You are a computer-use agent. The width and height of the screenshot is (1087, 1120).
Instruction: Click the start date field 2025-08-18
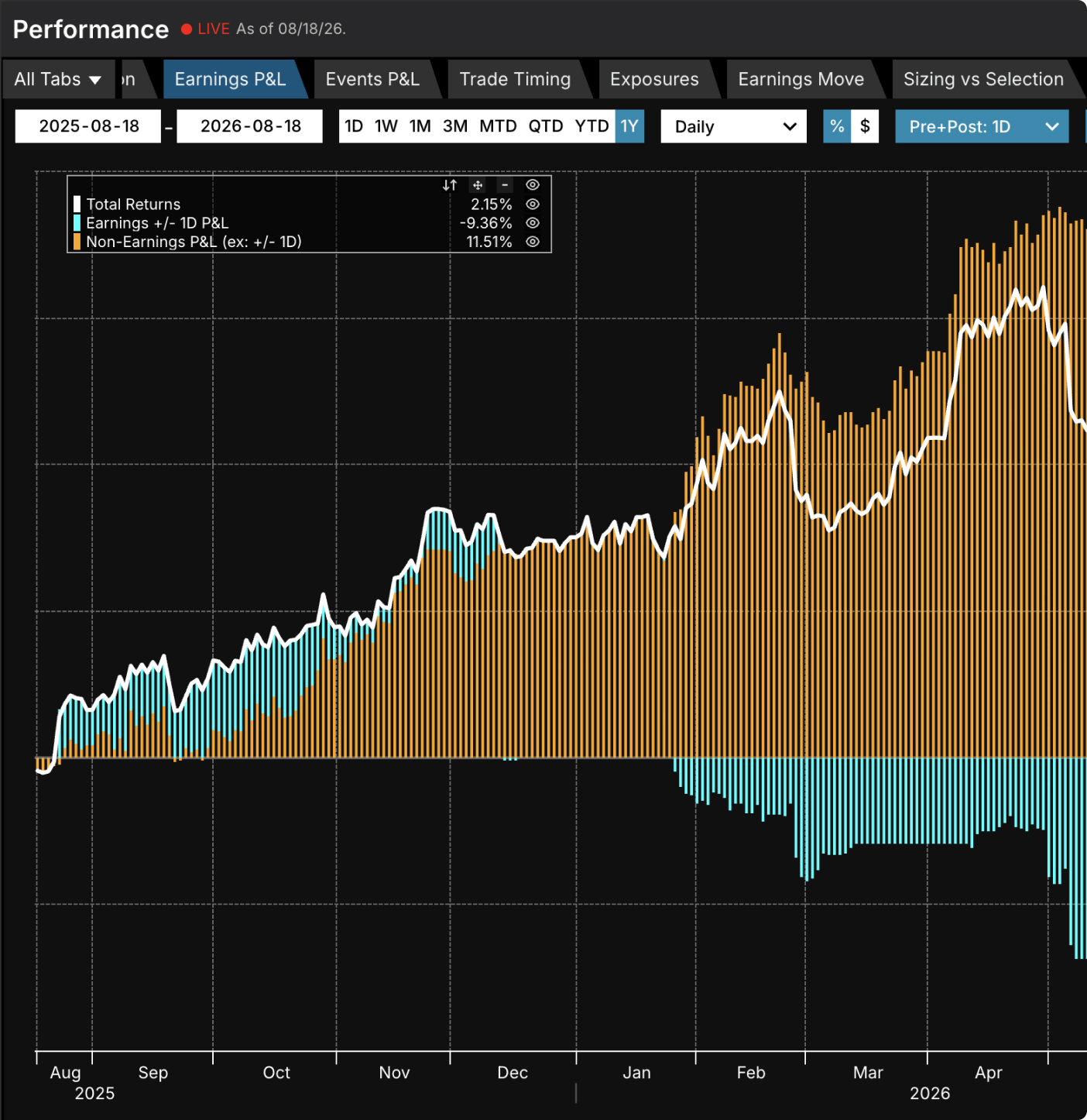click(x=88, y=126)
